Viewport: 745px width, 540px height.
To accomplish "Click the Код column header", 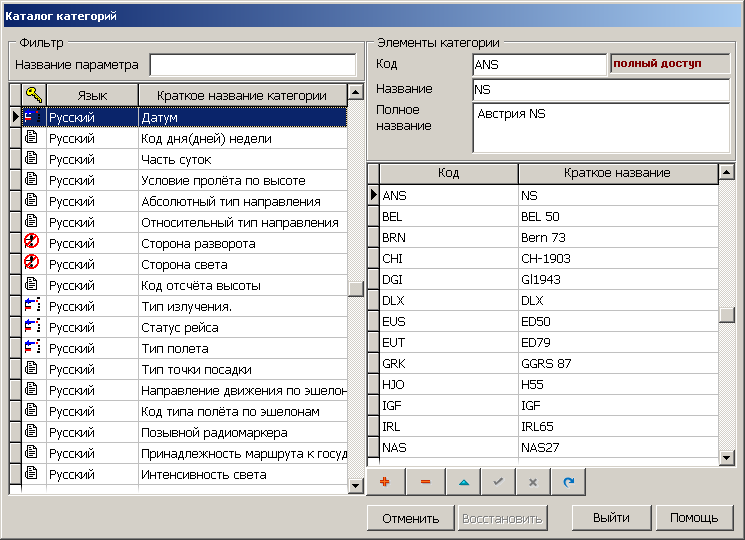I will (448, 173).
